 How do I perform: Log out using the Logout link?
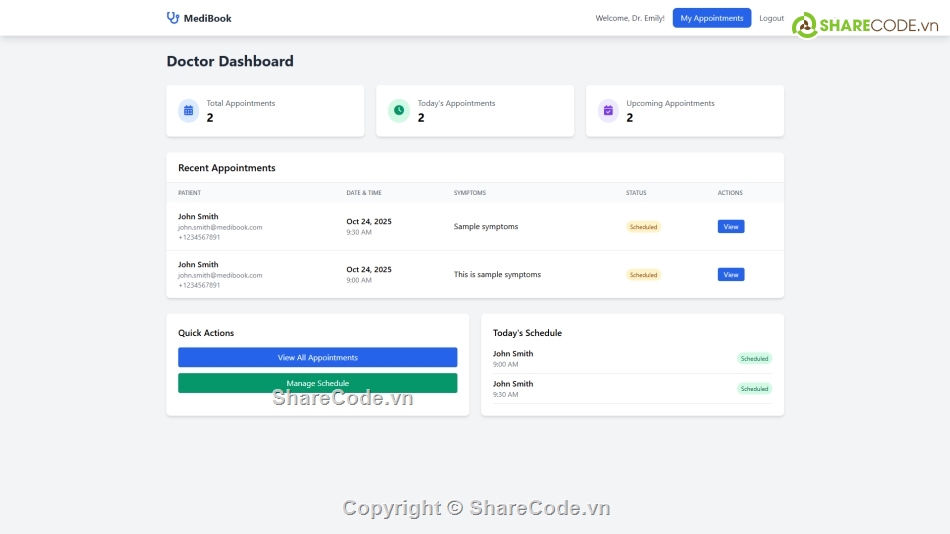(x=771, y=18)
